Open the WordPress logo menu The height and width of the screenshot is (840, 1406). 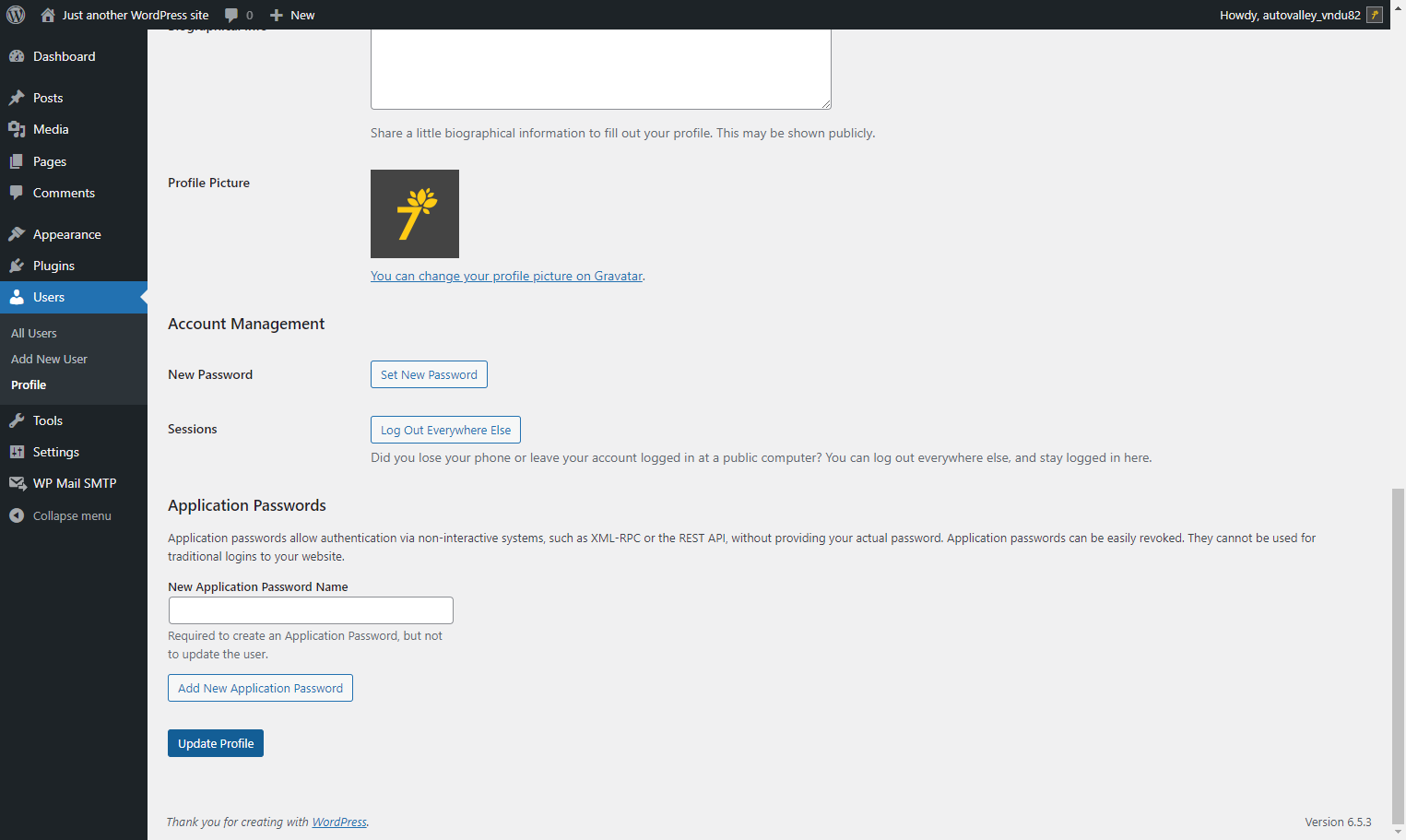coord(16,15)
